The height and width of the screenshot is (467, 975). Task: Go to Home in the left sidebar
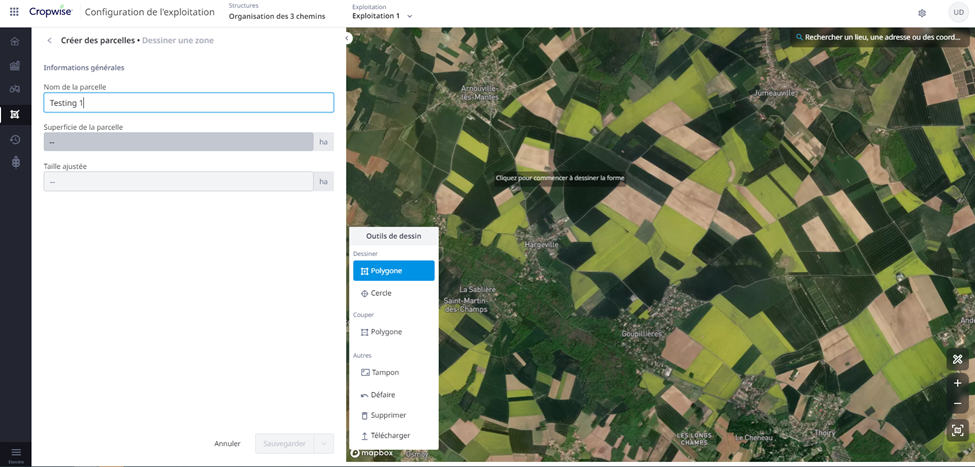point(15,42)
